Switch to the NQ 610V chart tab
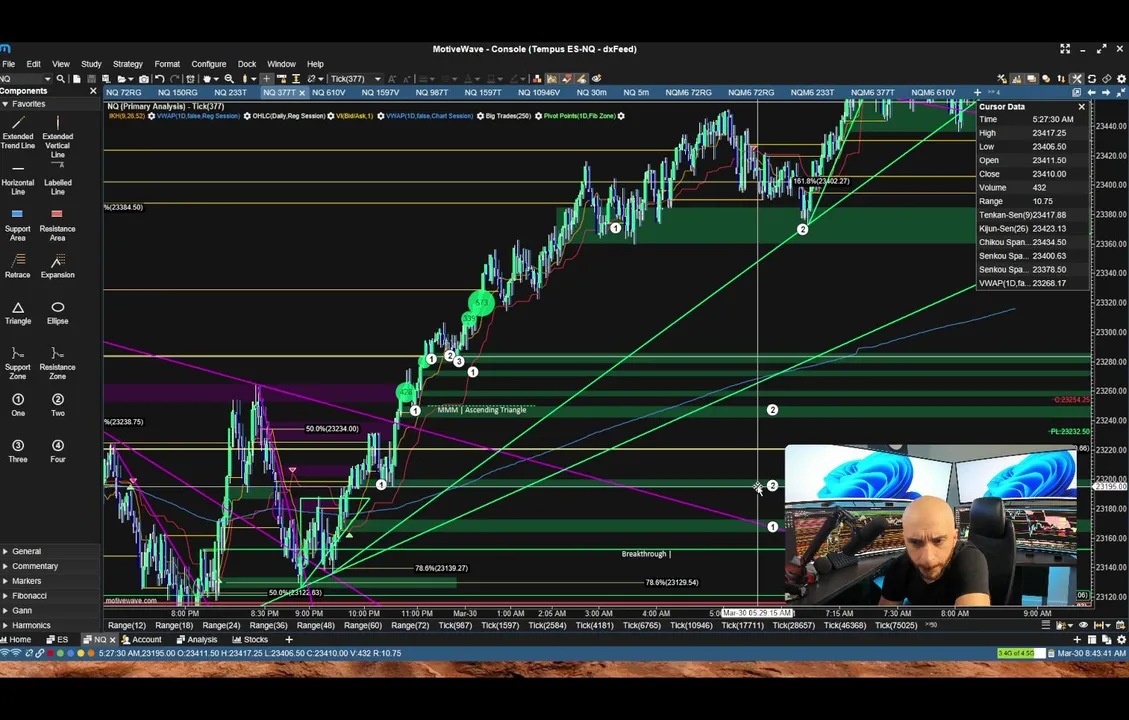Screen dimensions: 1129x720 click(x=328, y=92)
